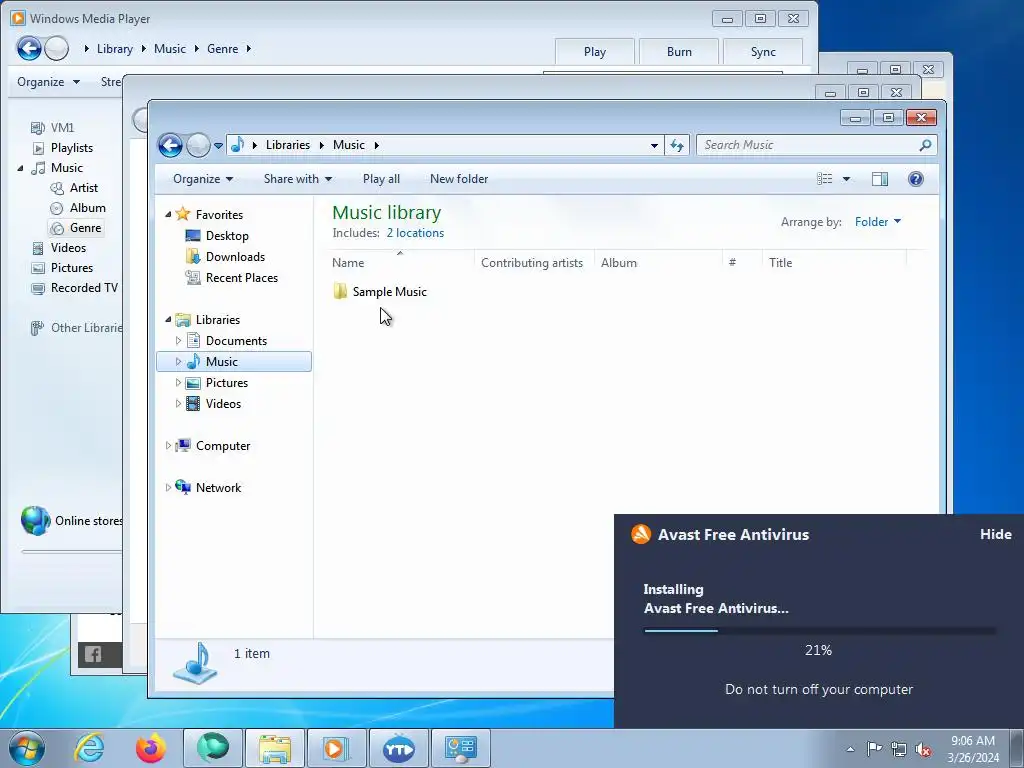Open Recorded TV in Media Player library
1024x768 pixels.
pyautogui.click(x=75, y=288)
